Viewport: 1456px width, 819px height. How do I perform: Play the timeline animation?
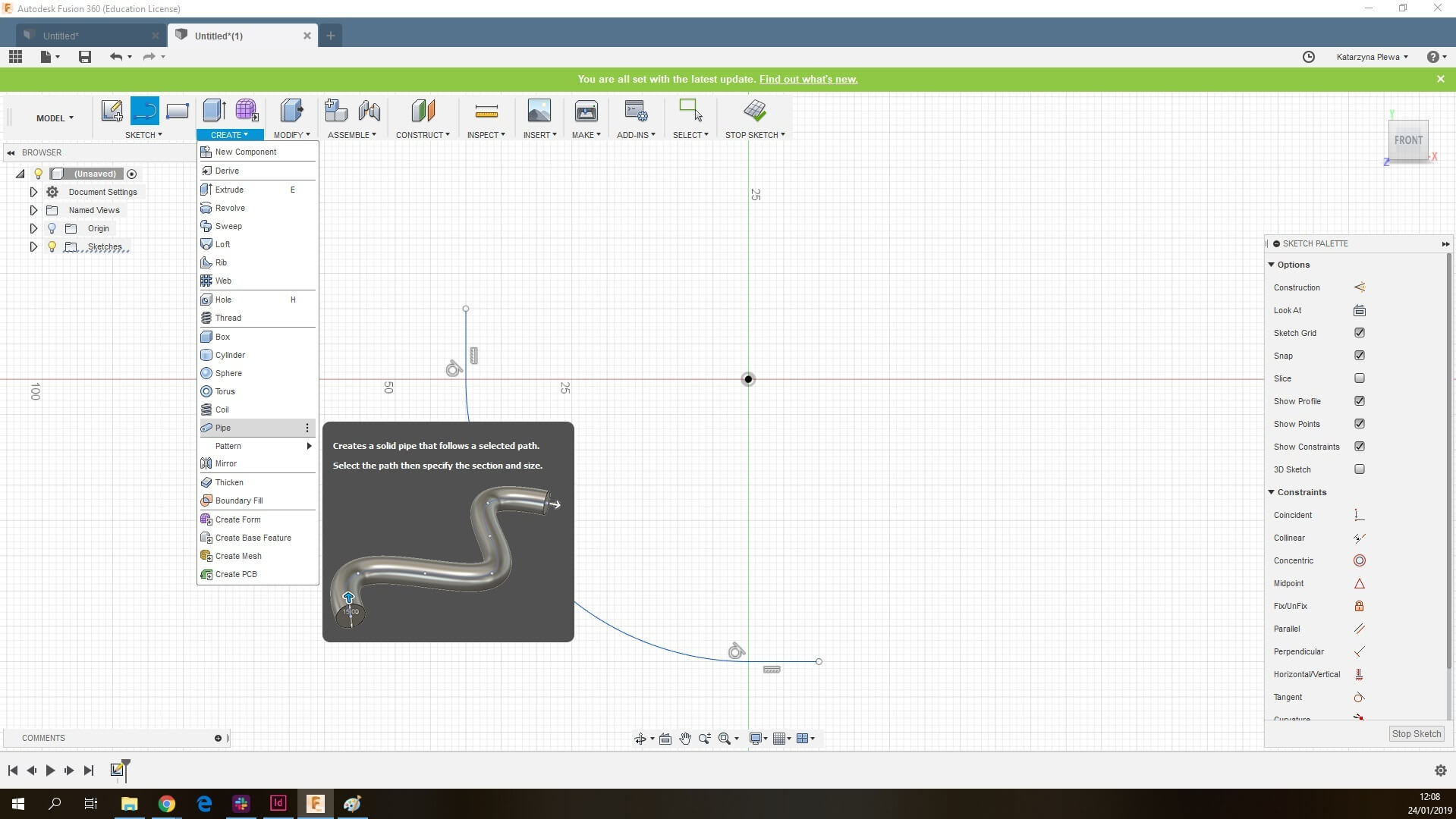tap(50, 770)
